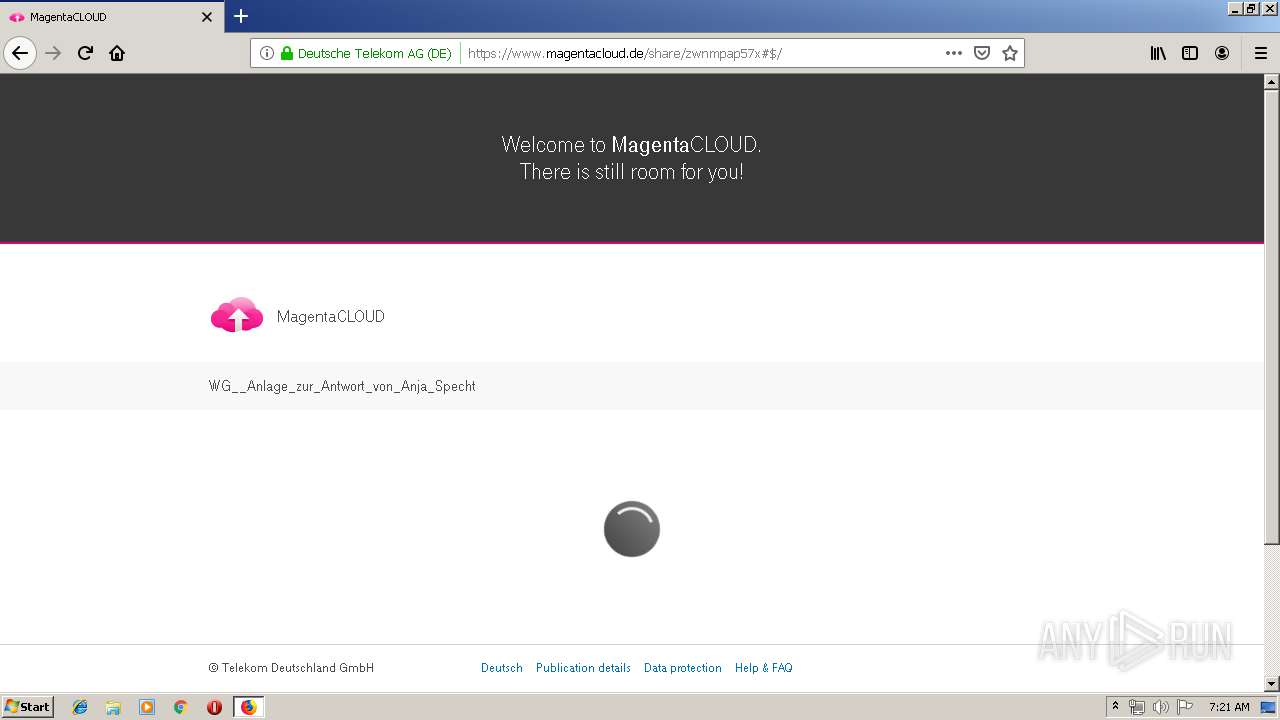
Task: Click the Deutsche Telekom AG certificate label
Action: click(375, 53)
